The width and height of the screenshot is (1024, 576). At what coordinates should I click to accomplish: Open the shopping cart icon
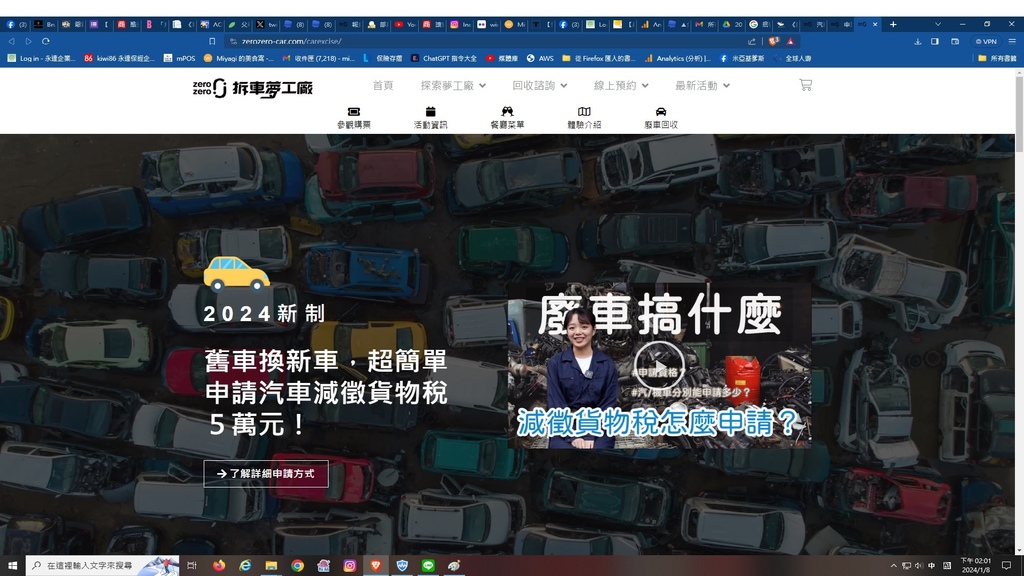pyautogui.click(x=805, y=85)
